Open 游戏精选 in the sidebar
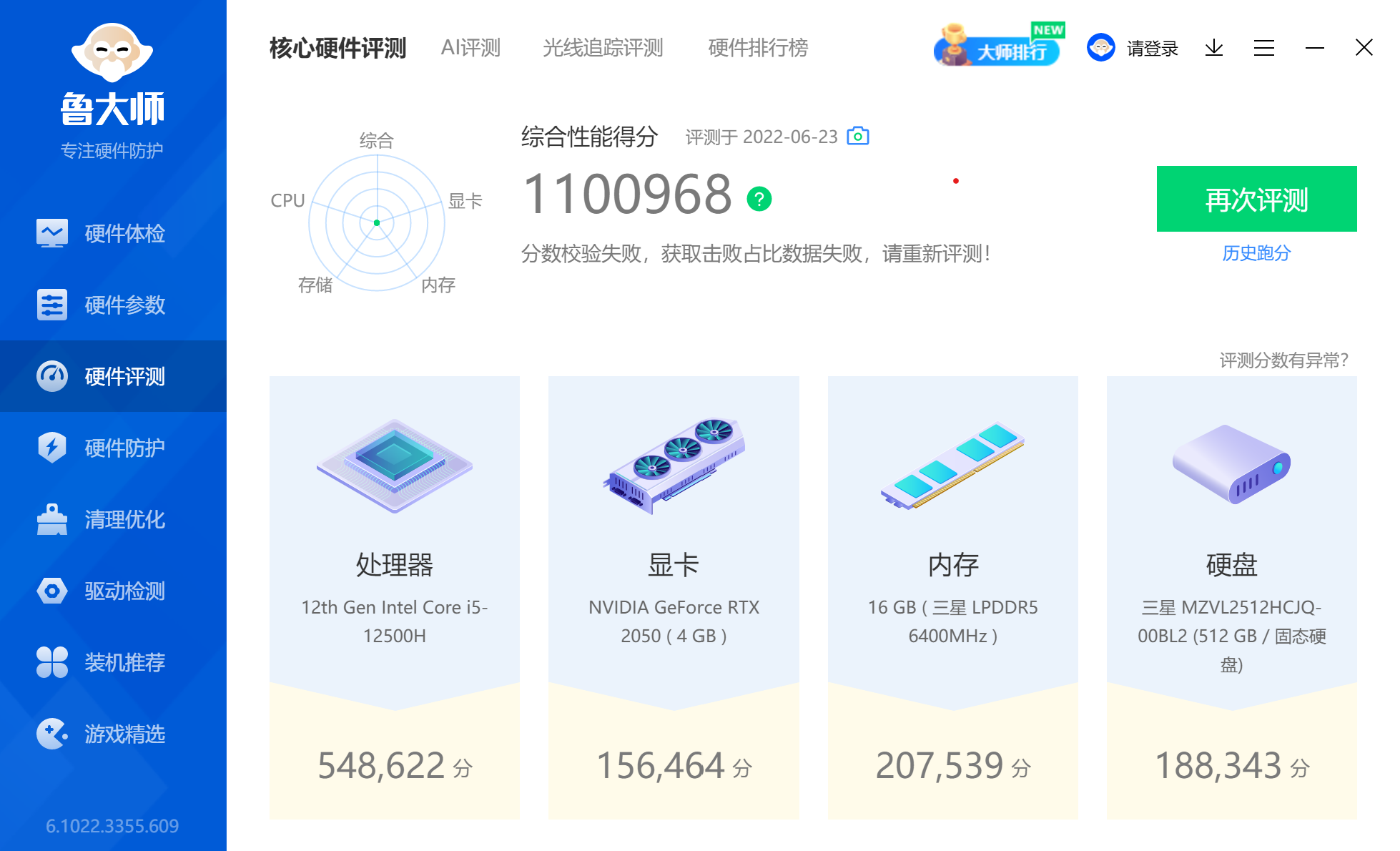Image resolution: width=1400 pixels, height=851 pixels. (113, 734)
